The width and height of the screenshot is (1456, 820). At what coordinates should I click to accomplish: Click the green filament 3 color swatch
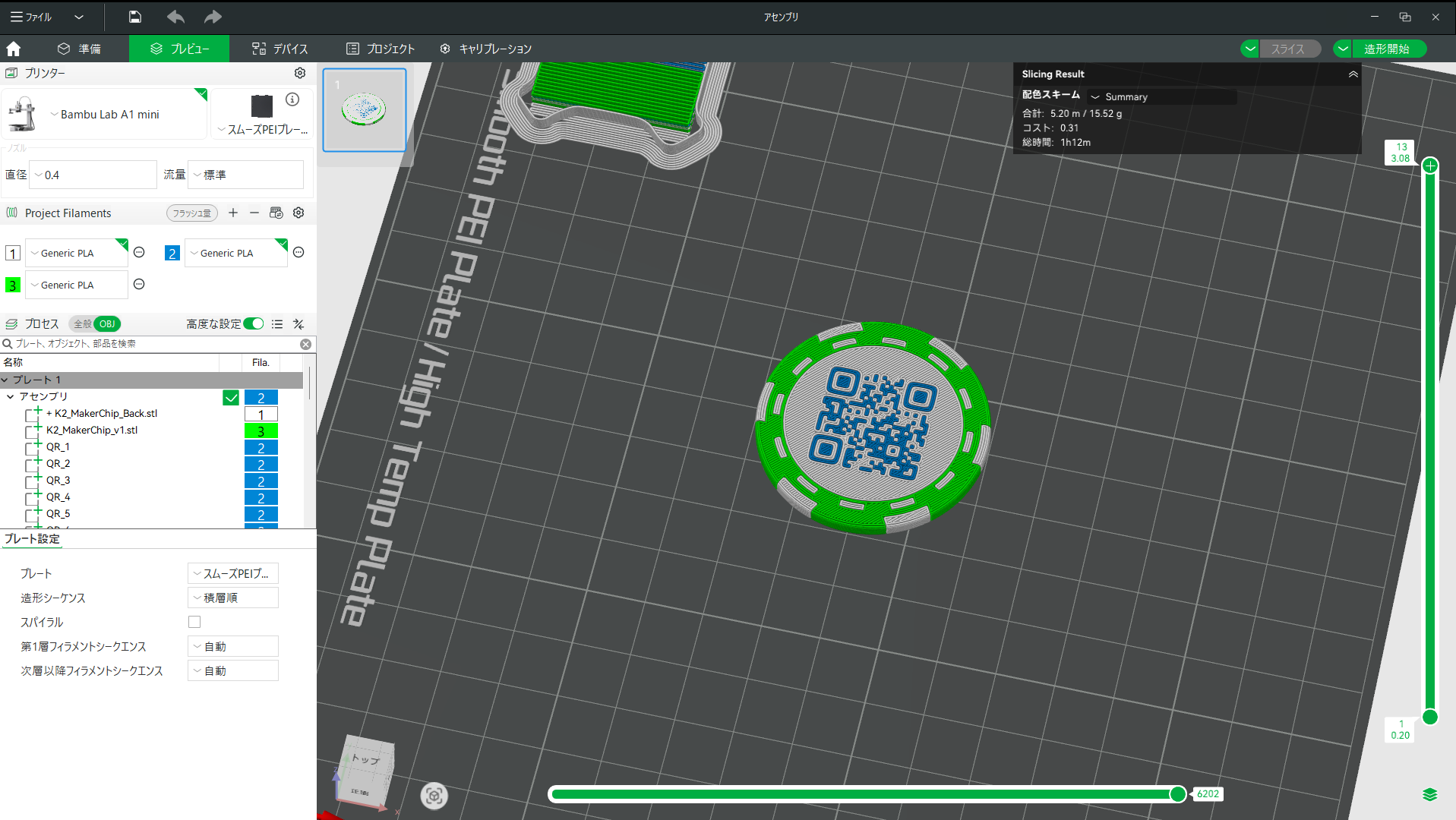coord(13,285)
